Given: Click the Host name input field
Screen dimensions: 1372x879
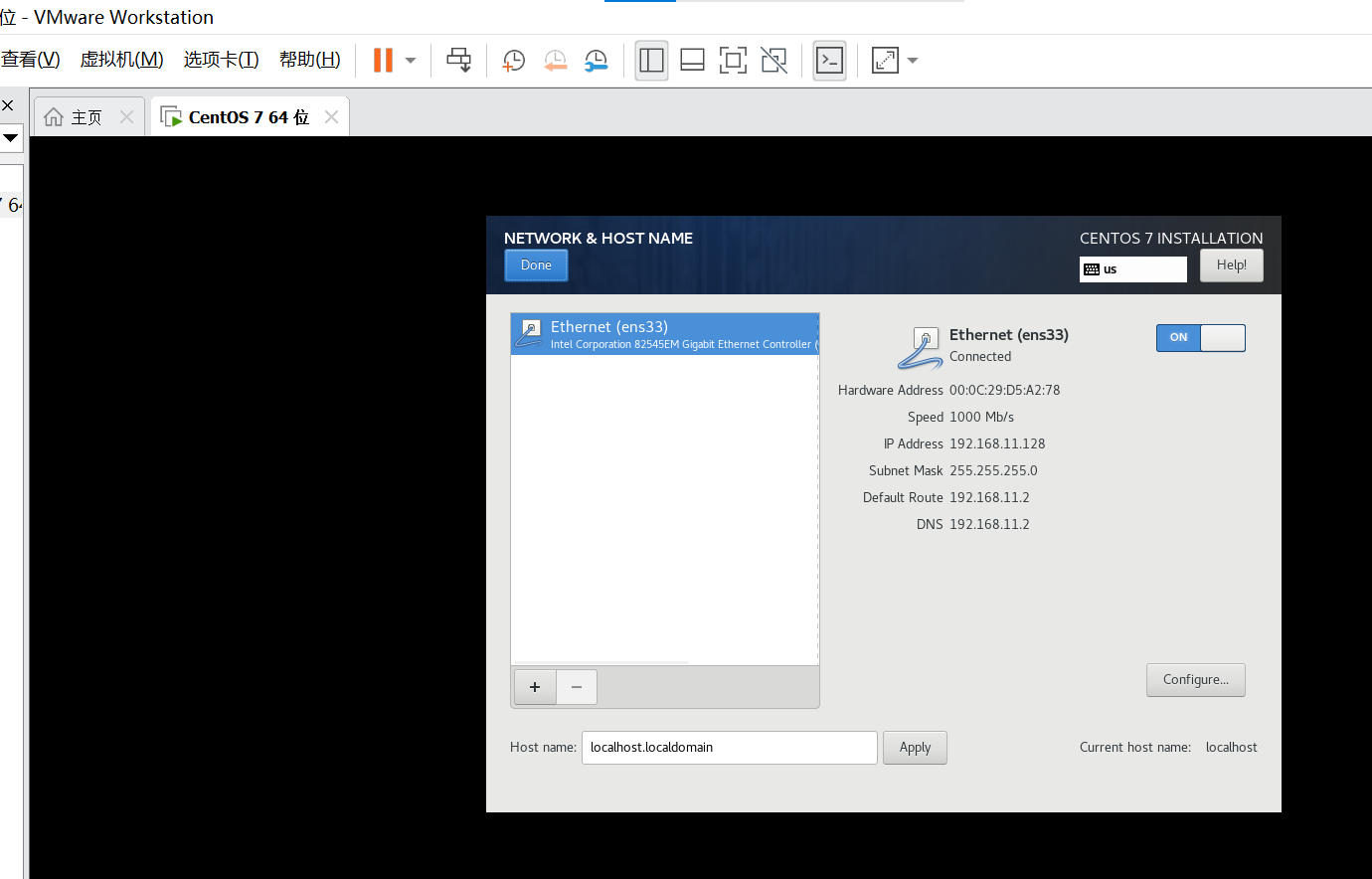Looking at the screenshot, I should pyautogui.click(x=730, y=748).
